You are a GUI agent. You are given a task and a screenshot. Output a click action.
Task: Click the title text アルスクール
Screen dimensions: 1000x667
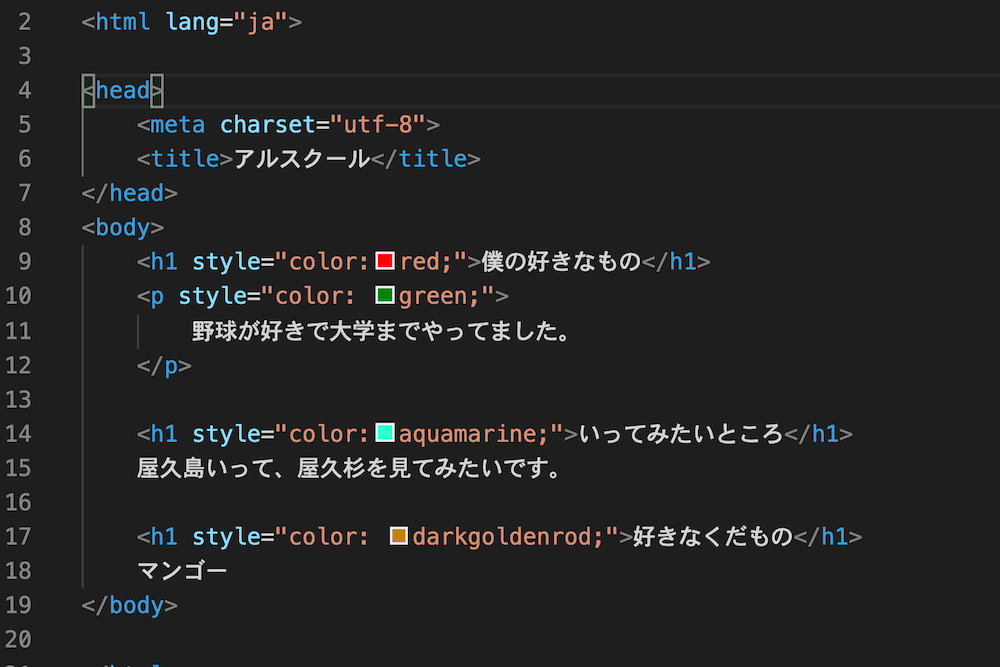(302, 159)
